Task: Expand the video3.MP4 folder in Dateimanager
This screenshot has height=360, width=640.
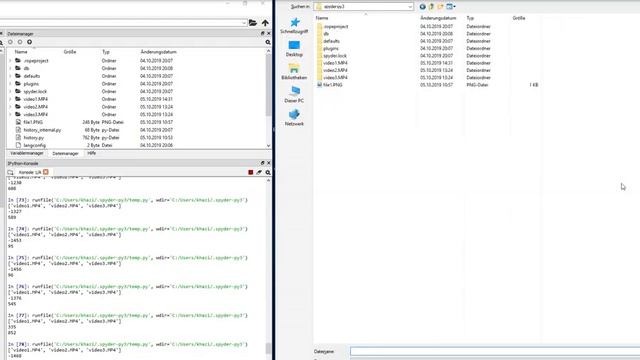Action: [x=10, y=115]
